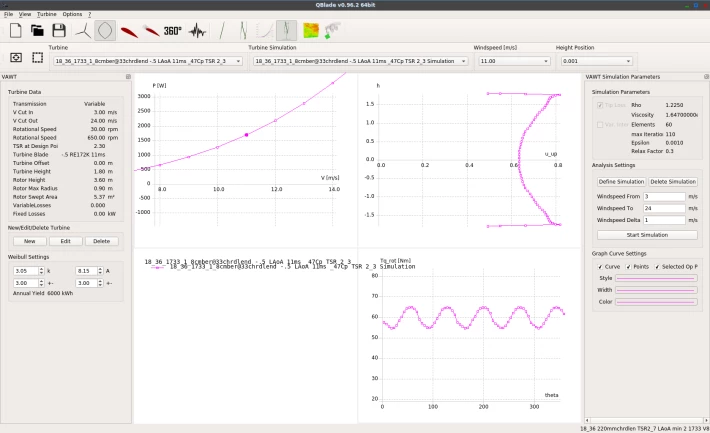Click the Relax Factor 0.3 value

(669, 151)
